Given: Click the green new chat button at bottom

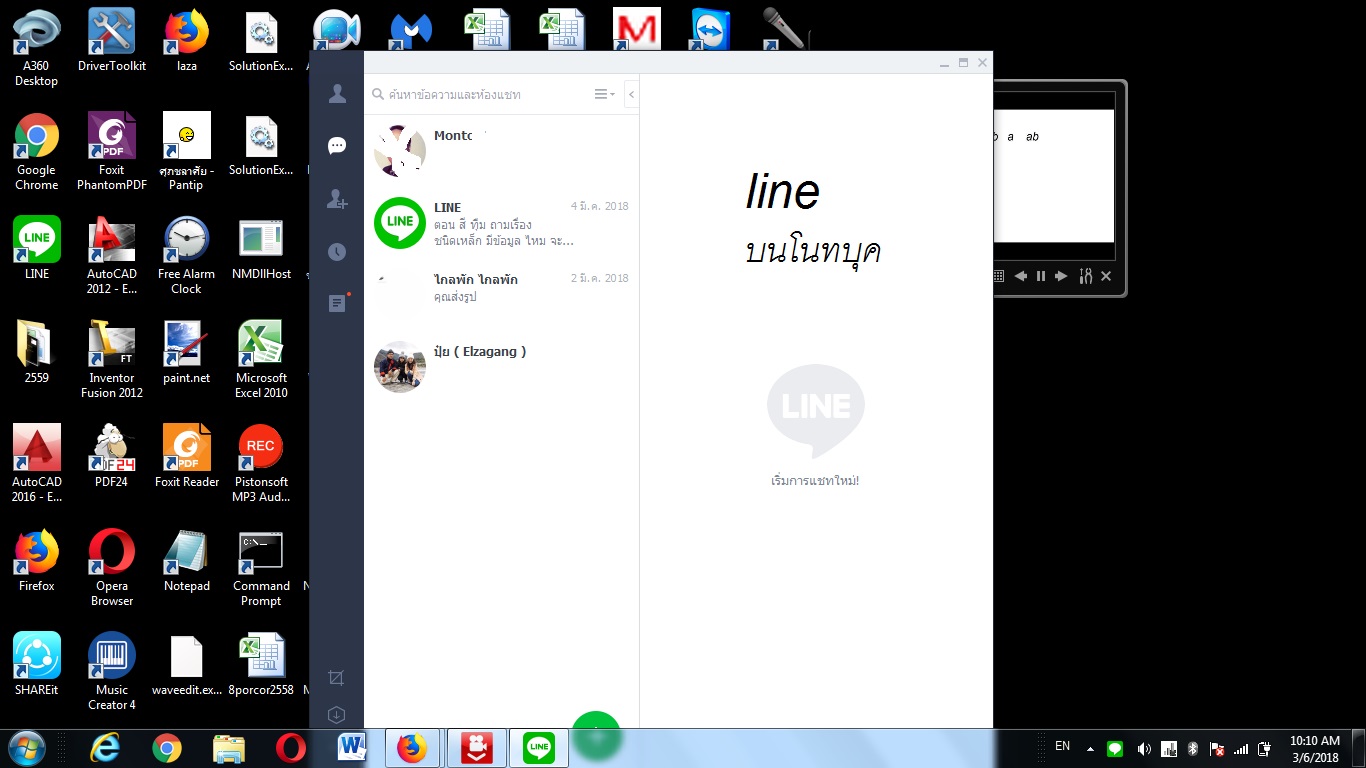Looking at the screenshot, I should 596,734.
